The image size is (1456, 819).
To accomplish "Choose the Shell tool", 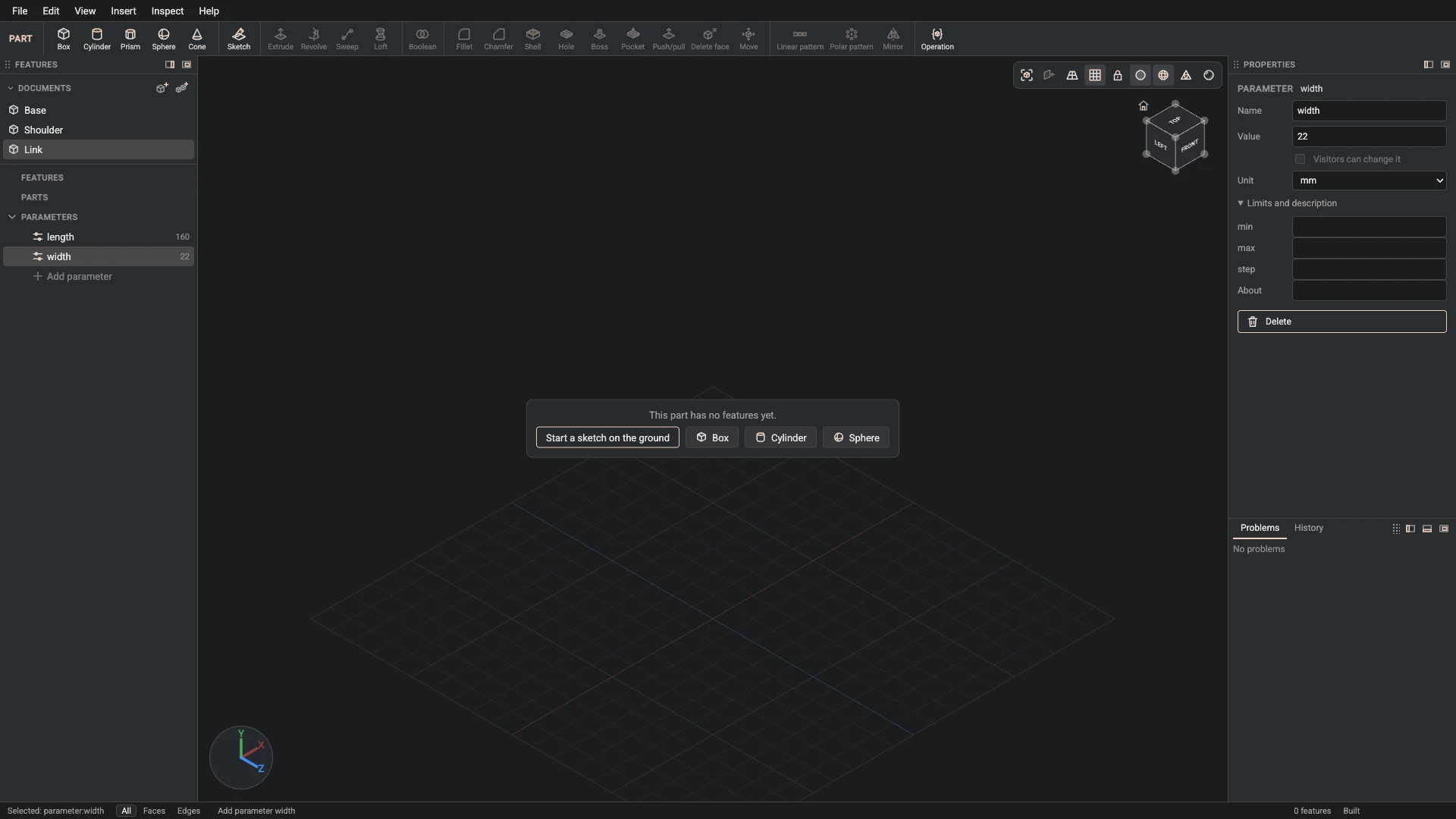I will click(x=533, y=39).
